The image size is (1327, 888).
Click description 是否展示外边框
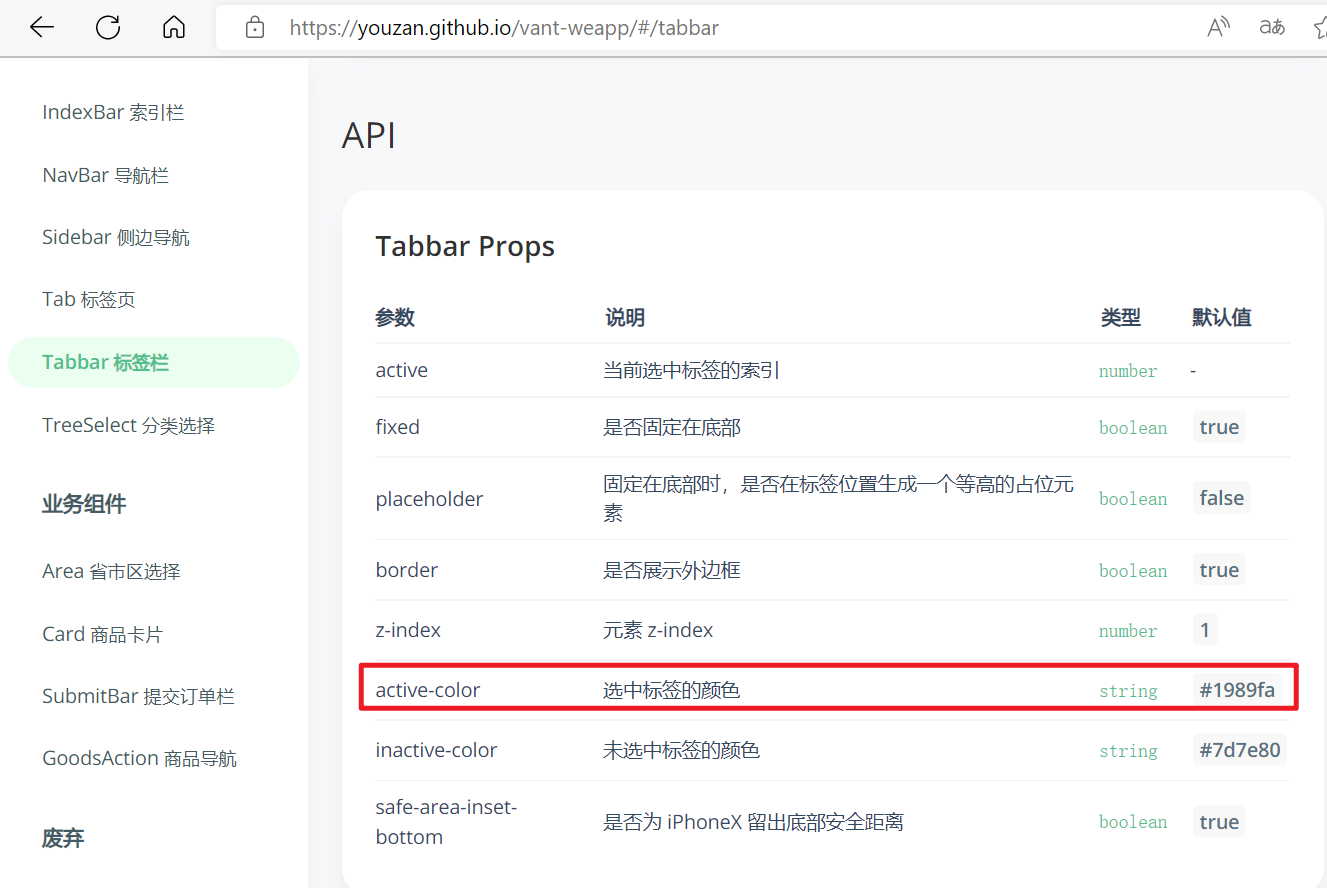pos(672,570)
